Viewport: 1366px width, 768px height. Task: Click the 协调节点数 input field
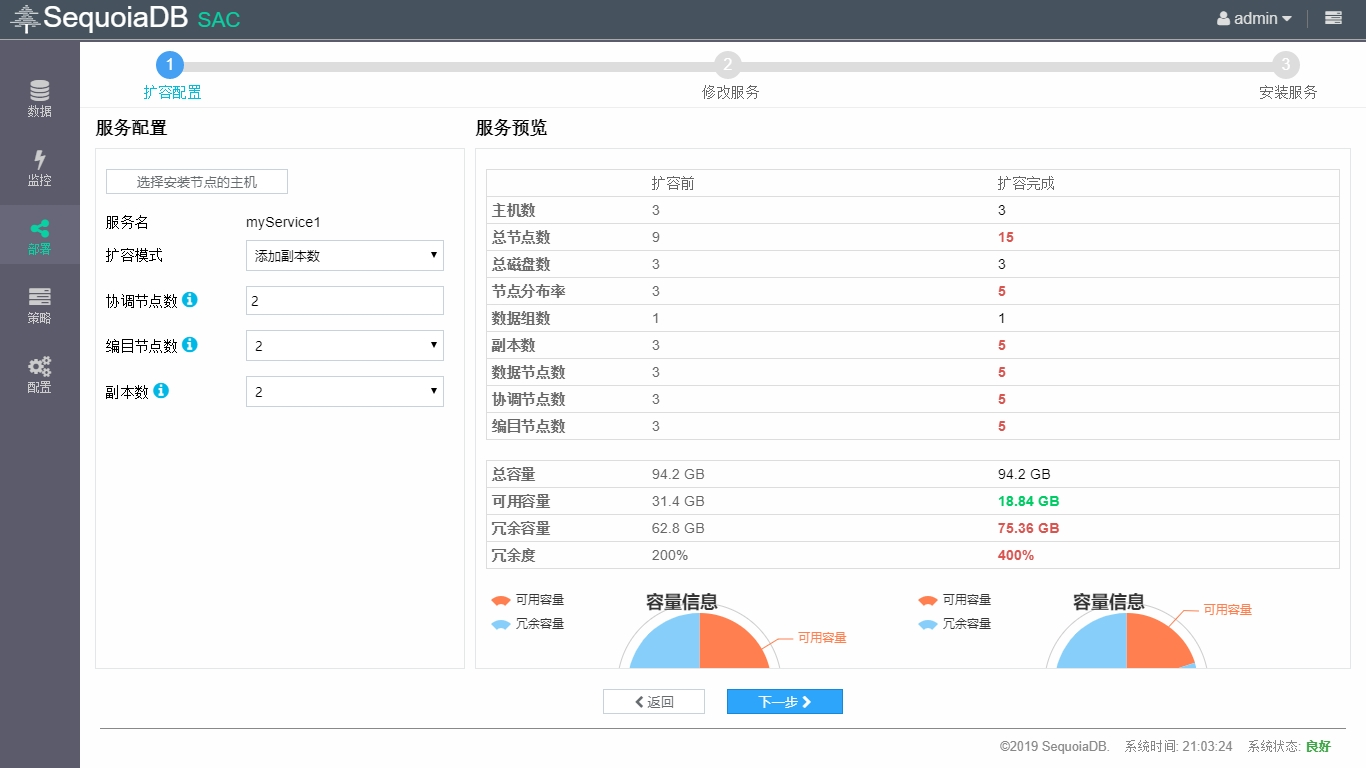344,301
